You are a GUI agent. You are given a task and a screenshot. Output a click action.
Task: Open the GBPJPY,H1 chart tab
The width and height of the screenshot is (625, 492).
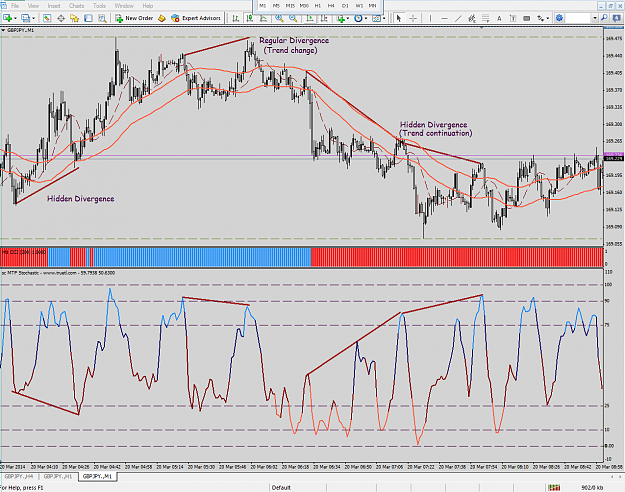(x=58, y=476)
